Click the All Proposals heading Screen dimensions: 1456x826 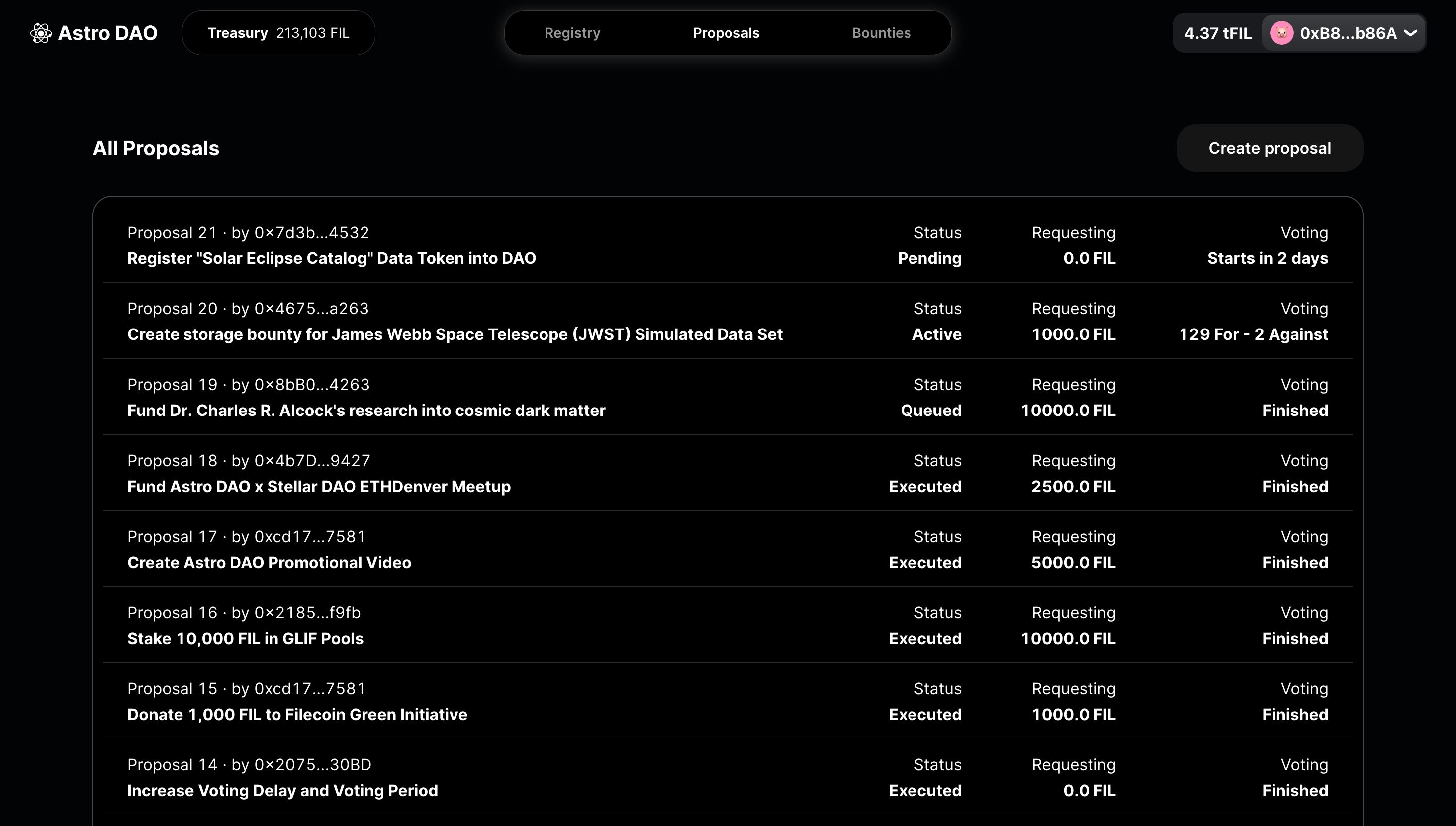pyautogui.click(x=156, y=148)
